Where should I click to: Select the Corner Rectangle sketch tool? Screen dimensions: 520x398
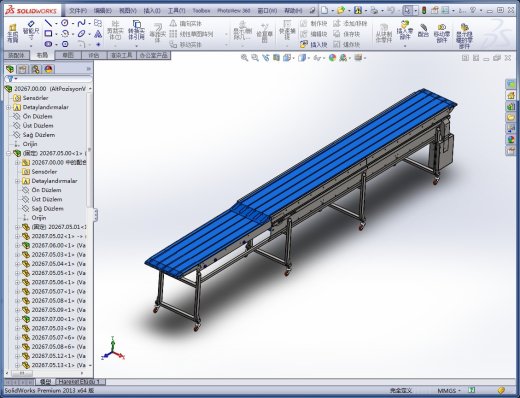[48, 33]
